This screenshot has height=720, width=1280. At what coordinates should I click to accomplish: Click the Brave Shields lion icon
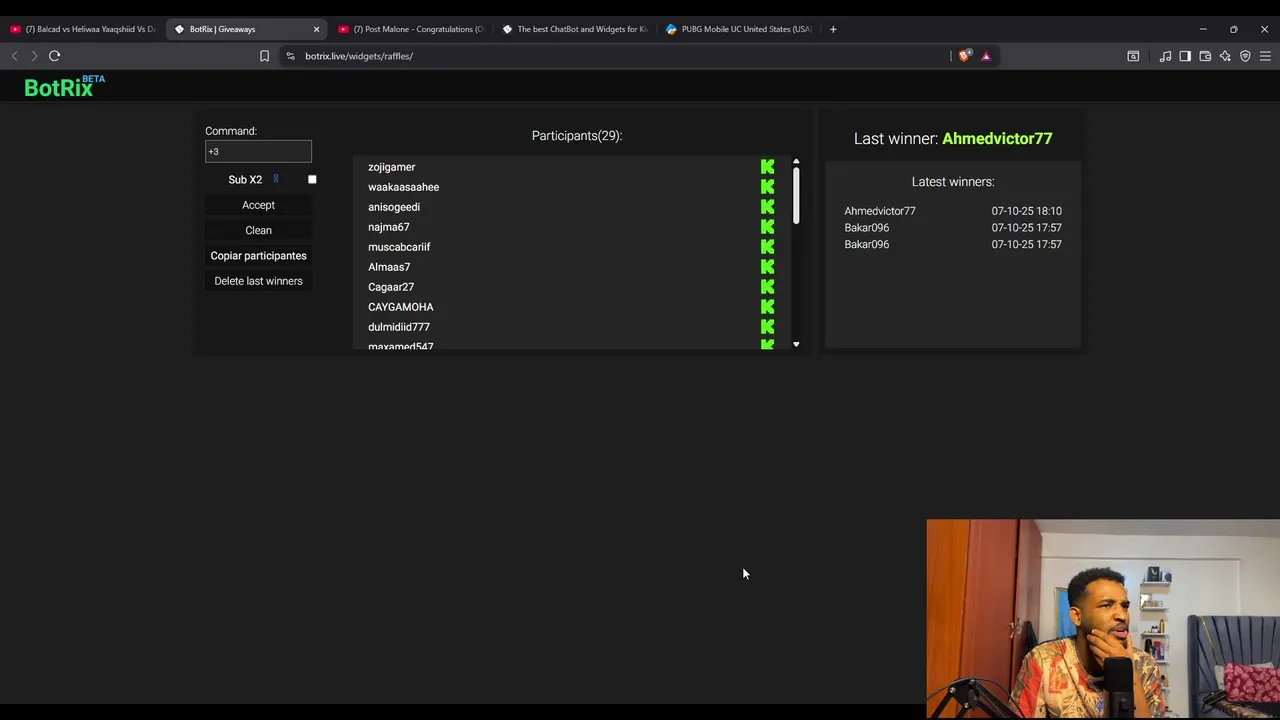tap(964, 56)
